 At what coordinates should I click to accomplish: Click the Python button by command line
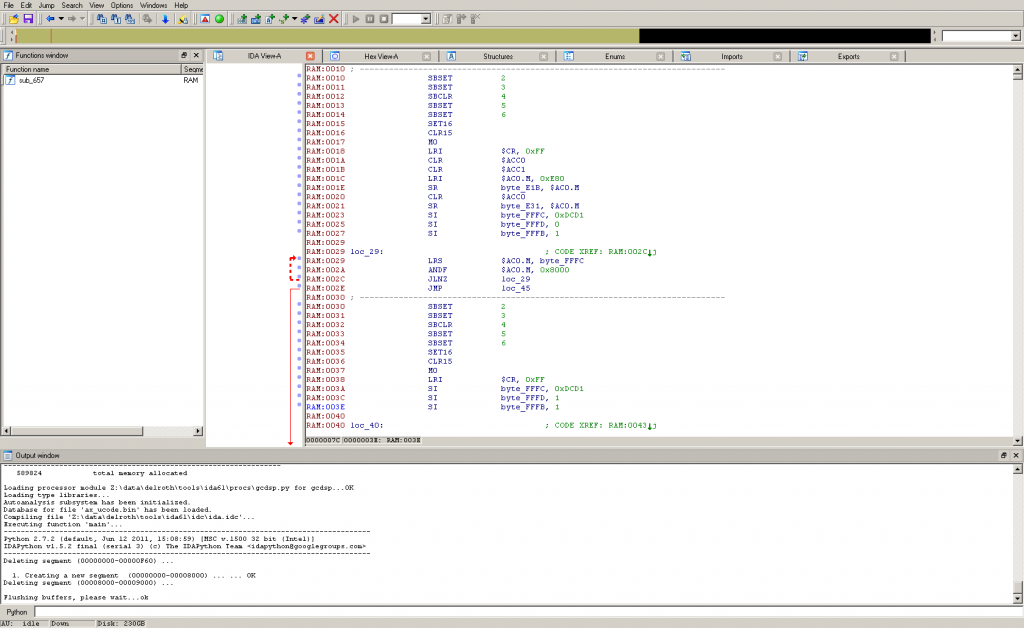[x=17, y=611]
